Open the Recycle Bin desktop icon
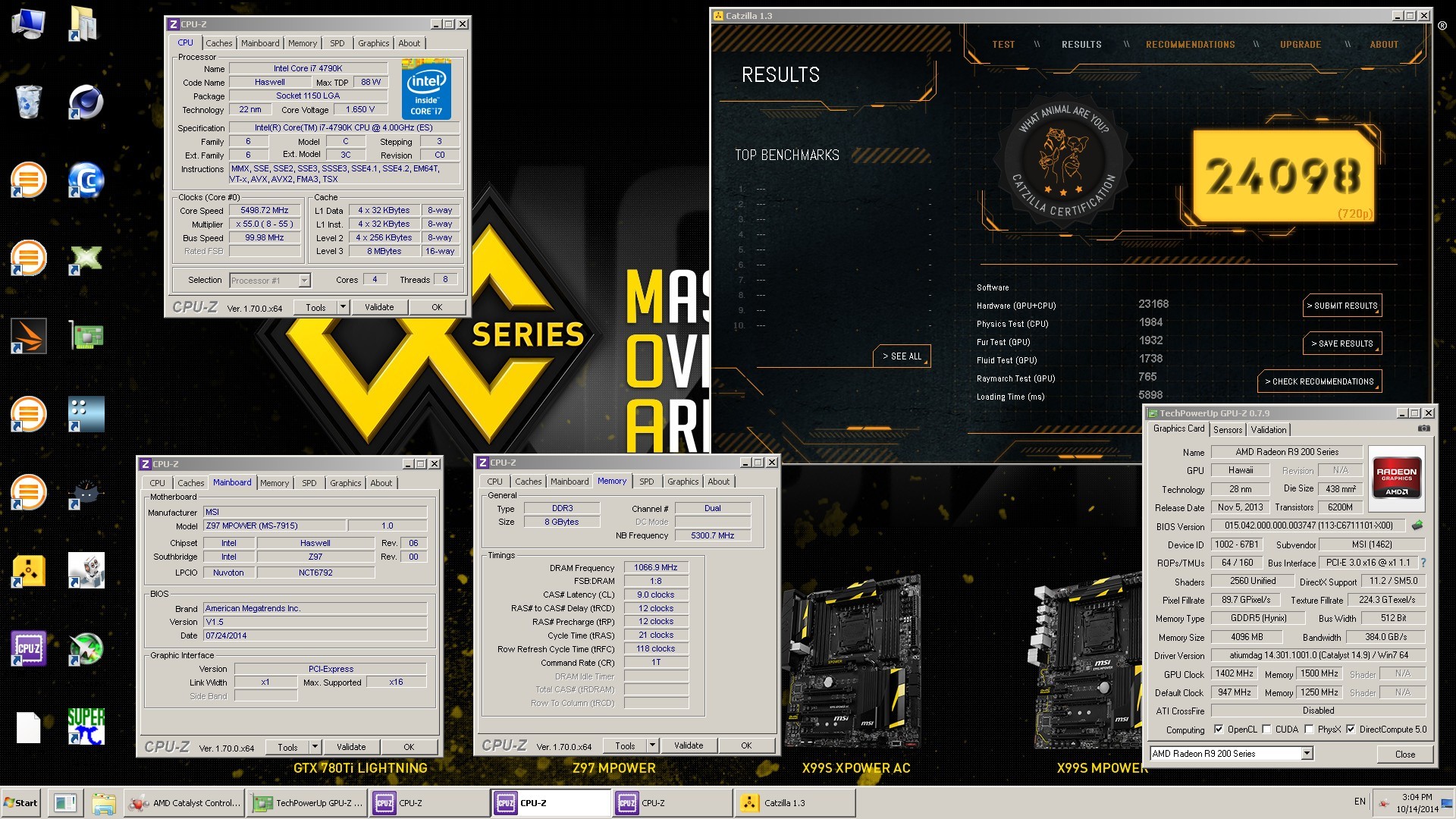The image size is (1456, 819). pos(28,102)
